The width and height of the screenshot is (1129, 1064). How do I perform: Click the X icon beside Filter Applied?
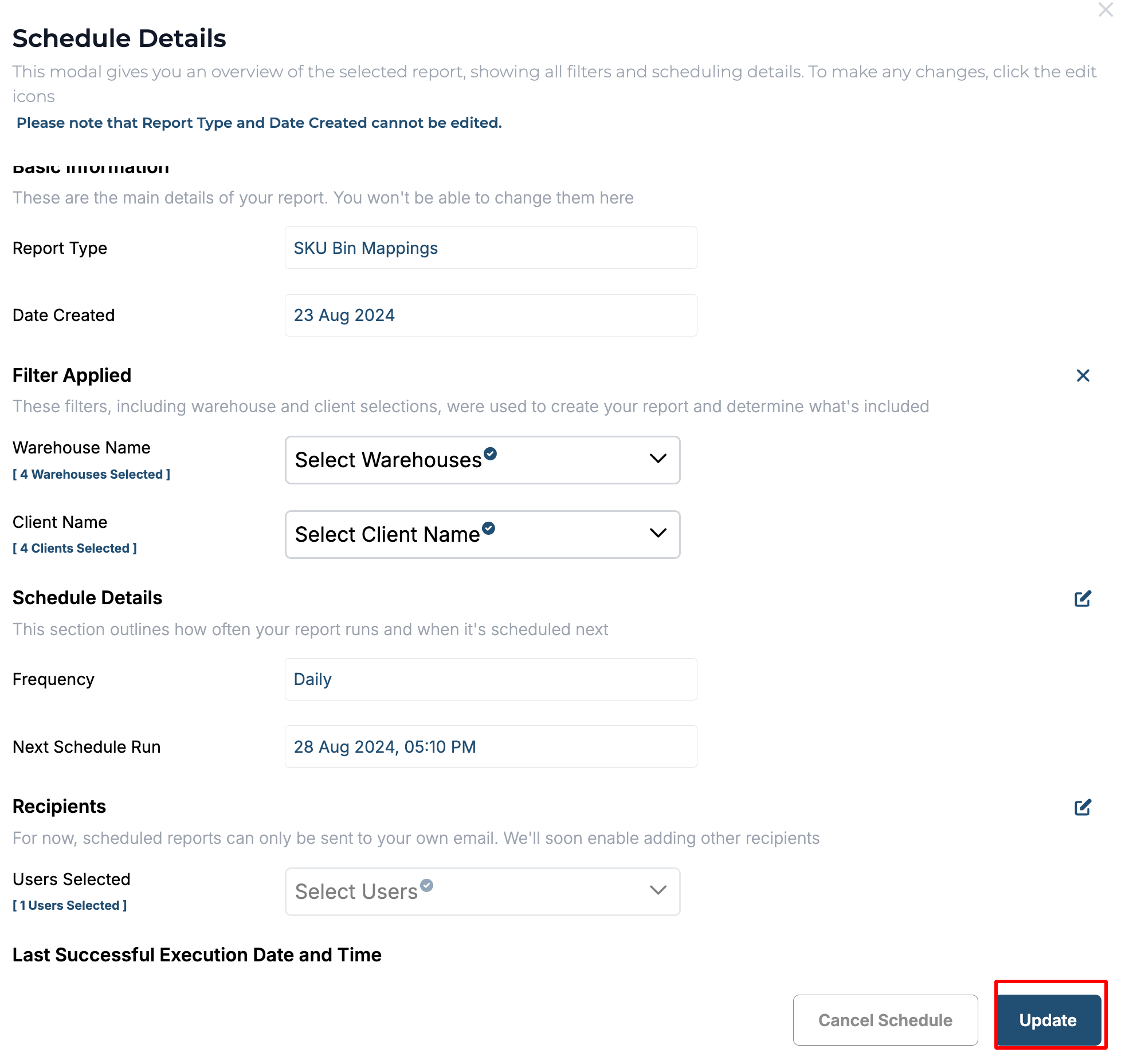1083,375
